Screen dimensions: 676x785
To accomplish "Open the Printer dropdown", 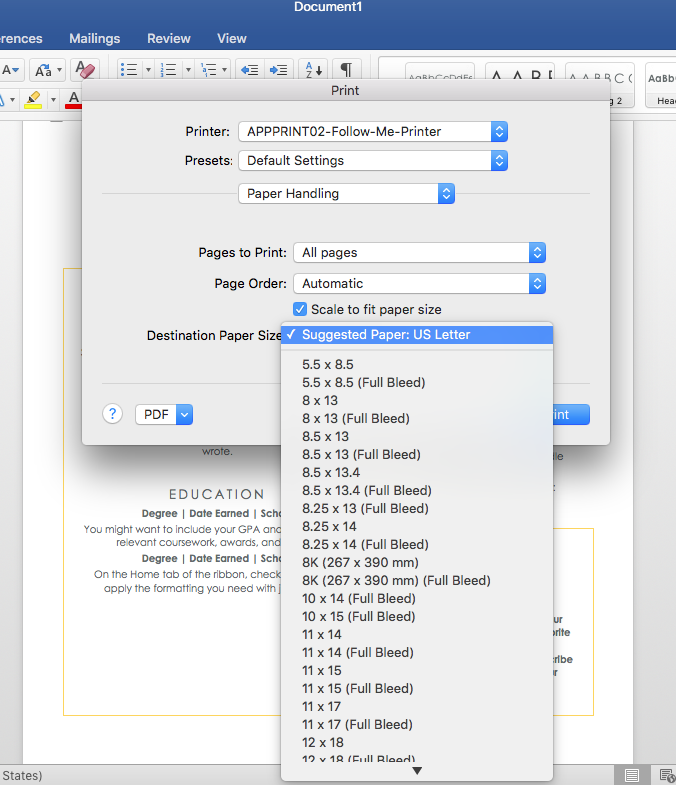I will [373, 132].
